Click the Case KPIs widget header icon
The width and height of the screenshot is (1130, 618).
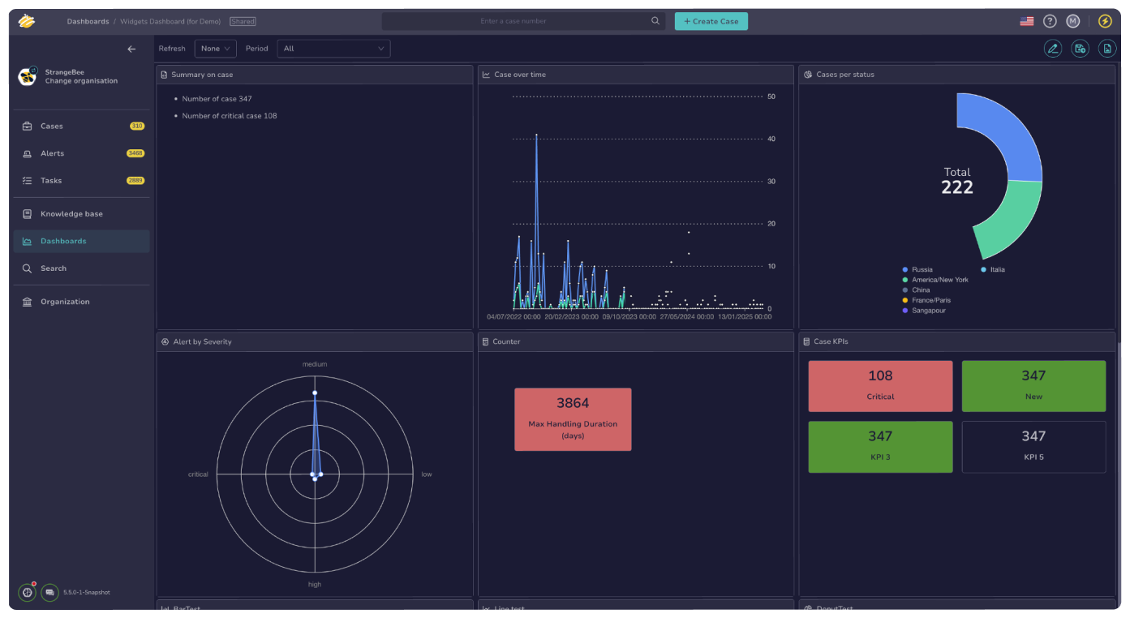(806, 341)
